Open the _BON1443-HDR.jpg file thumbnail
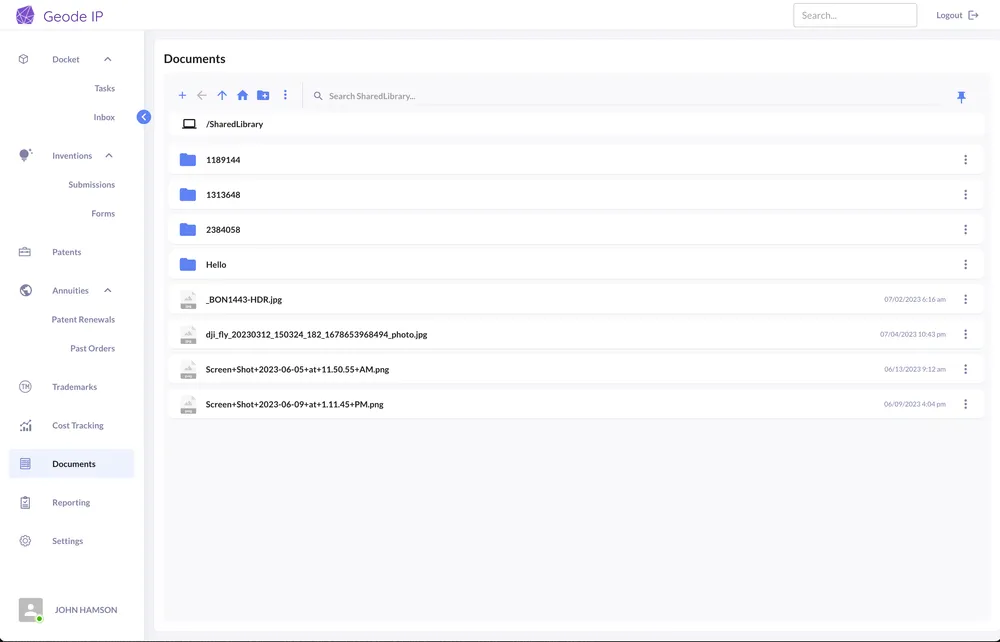This screenshot has height=642, width=1000. (188, 300)
